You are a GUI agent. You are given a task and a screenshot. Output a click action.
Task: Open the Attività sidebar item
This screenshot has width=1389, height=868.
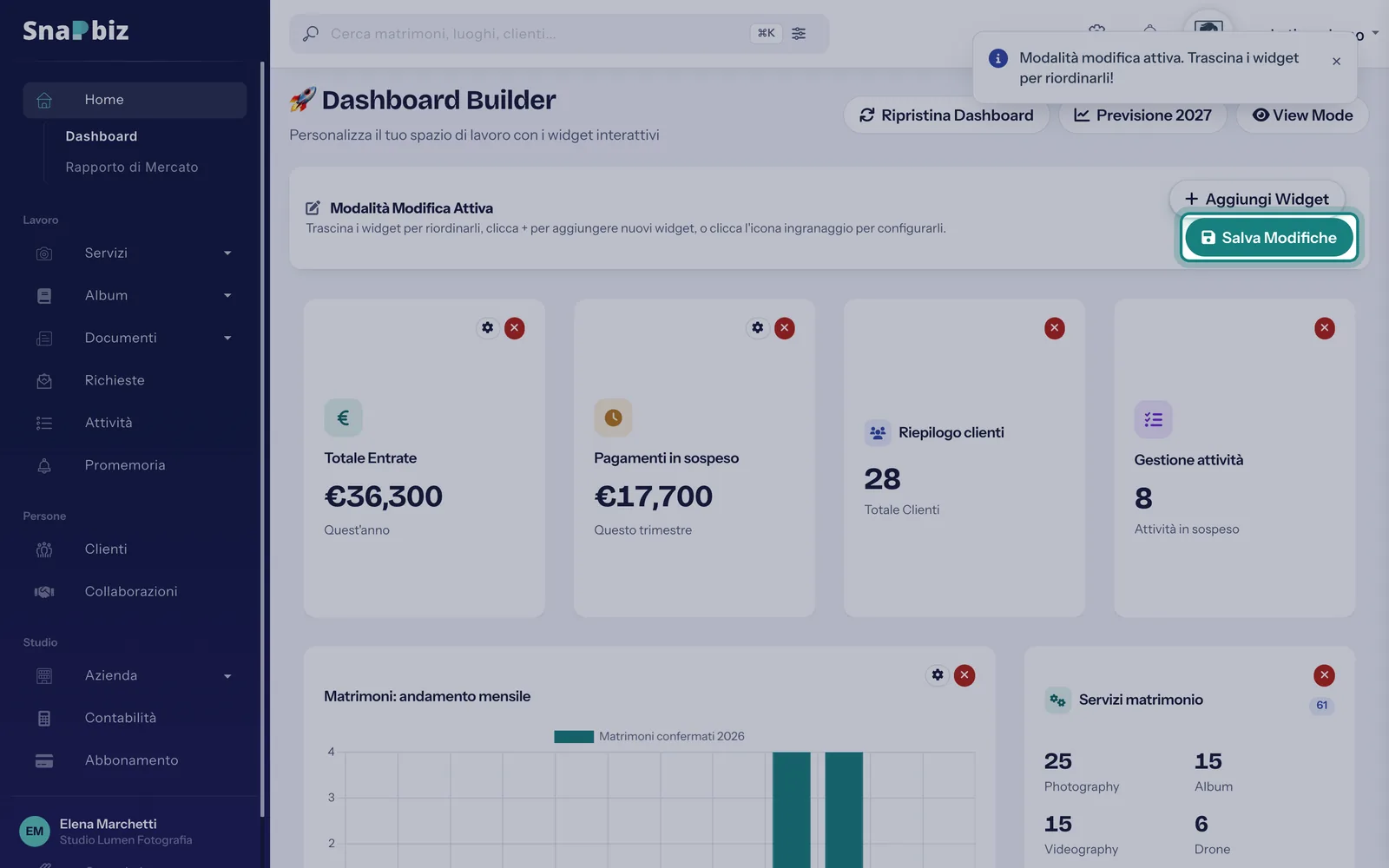point(135,424)
